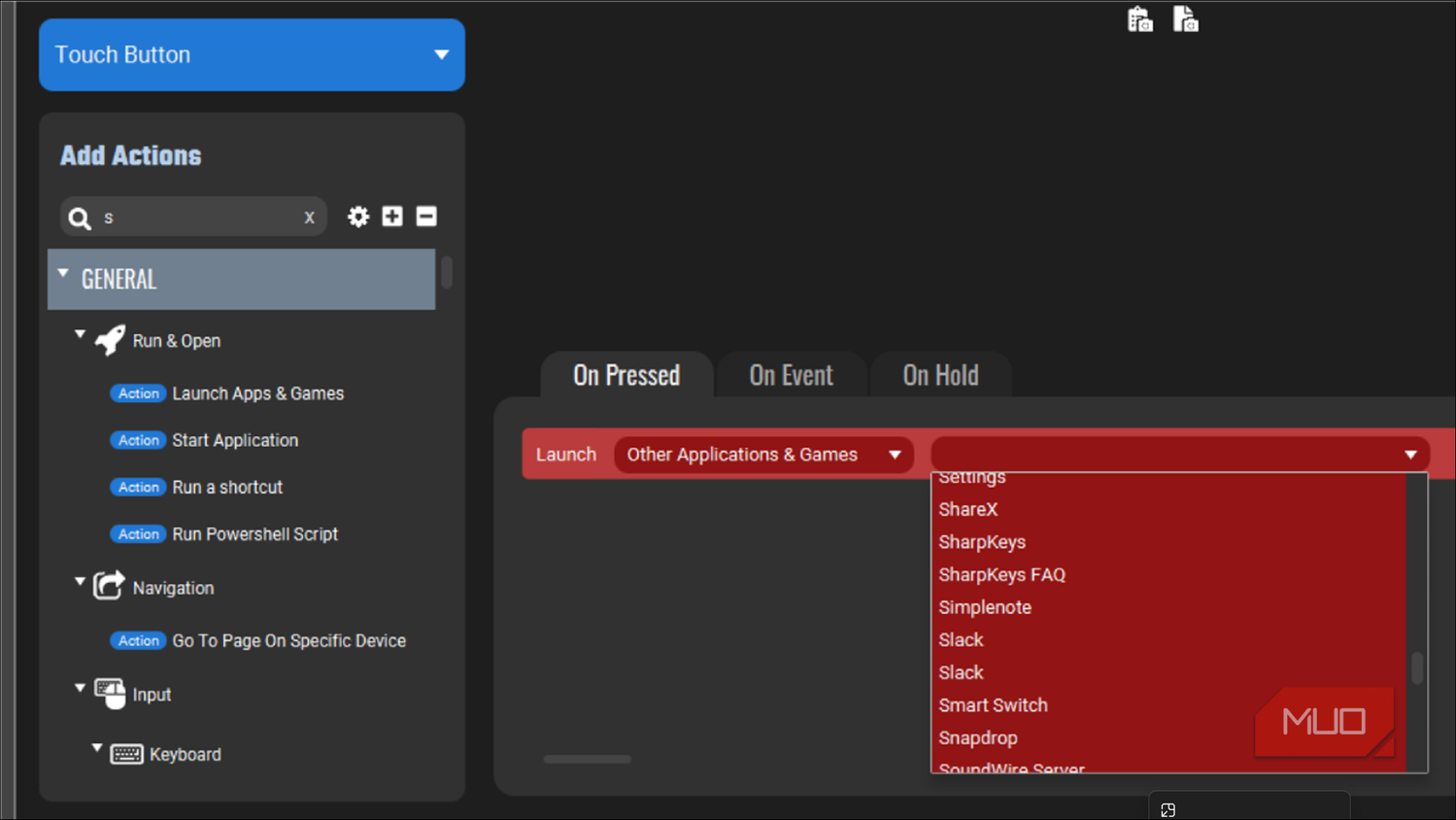Switch to the On Pressed tab
The height and width of the screenshot is (820, 1456).
626,375
